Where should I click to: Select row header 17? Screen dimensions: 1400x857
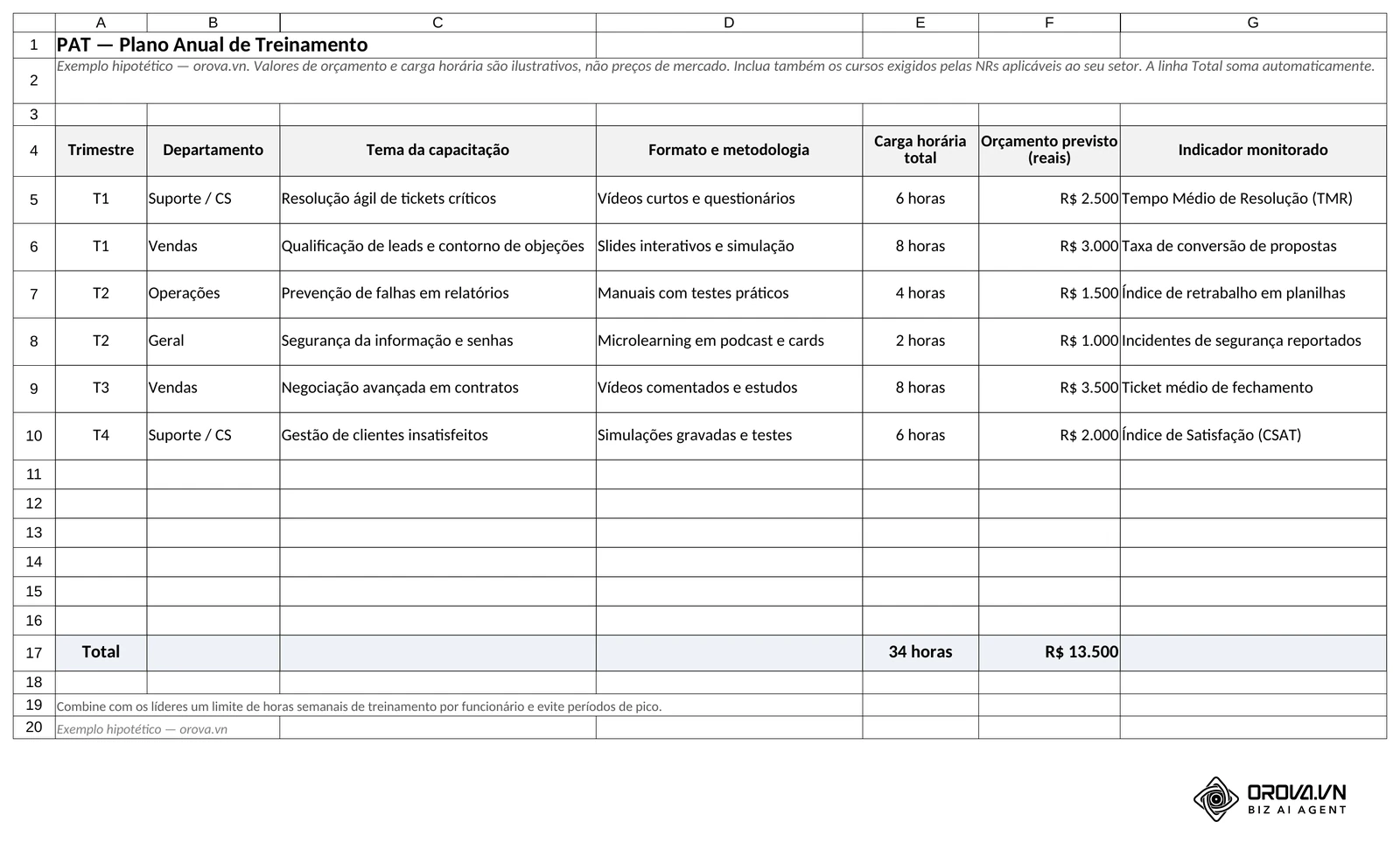click(34, 653)
